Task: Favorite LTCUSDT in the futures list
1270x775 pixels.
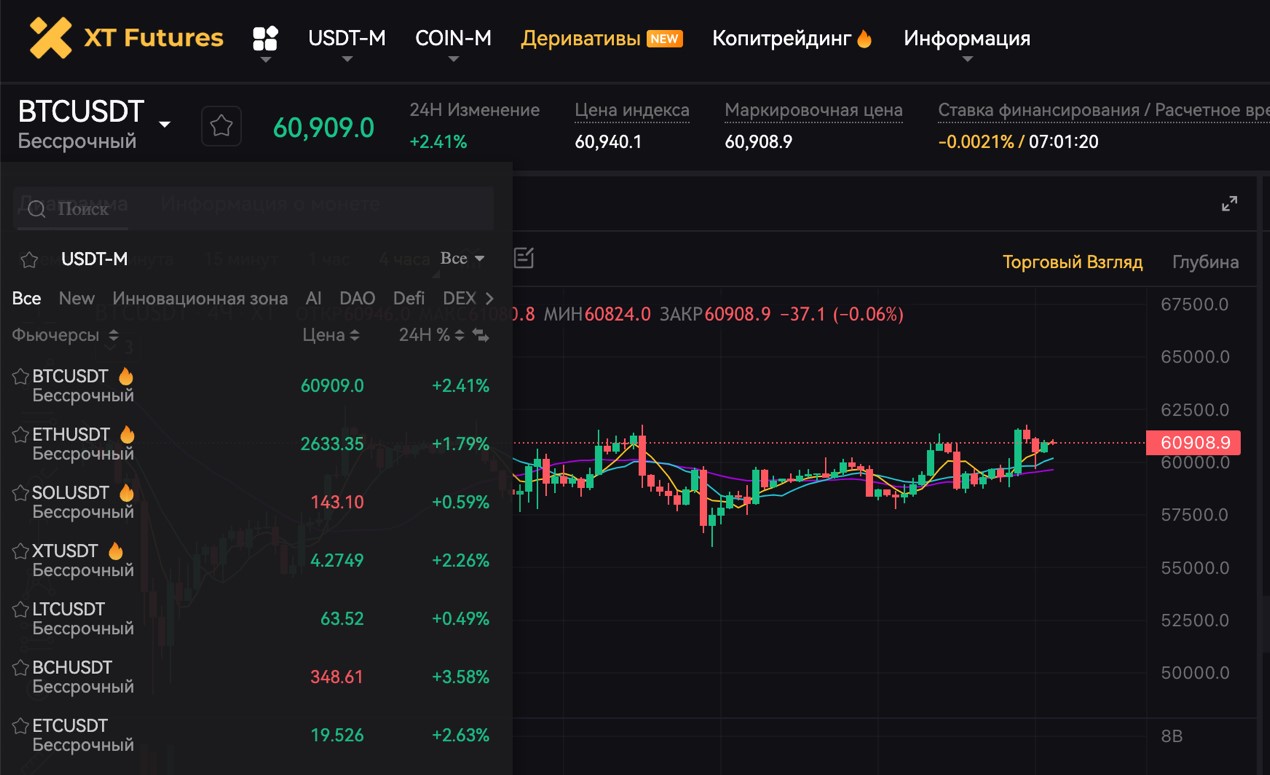Action: click(x=20, y=609)
